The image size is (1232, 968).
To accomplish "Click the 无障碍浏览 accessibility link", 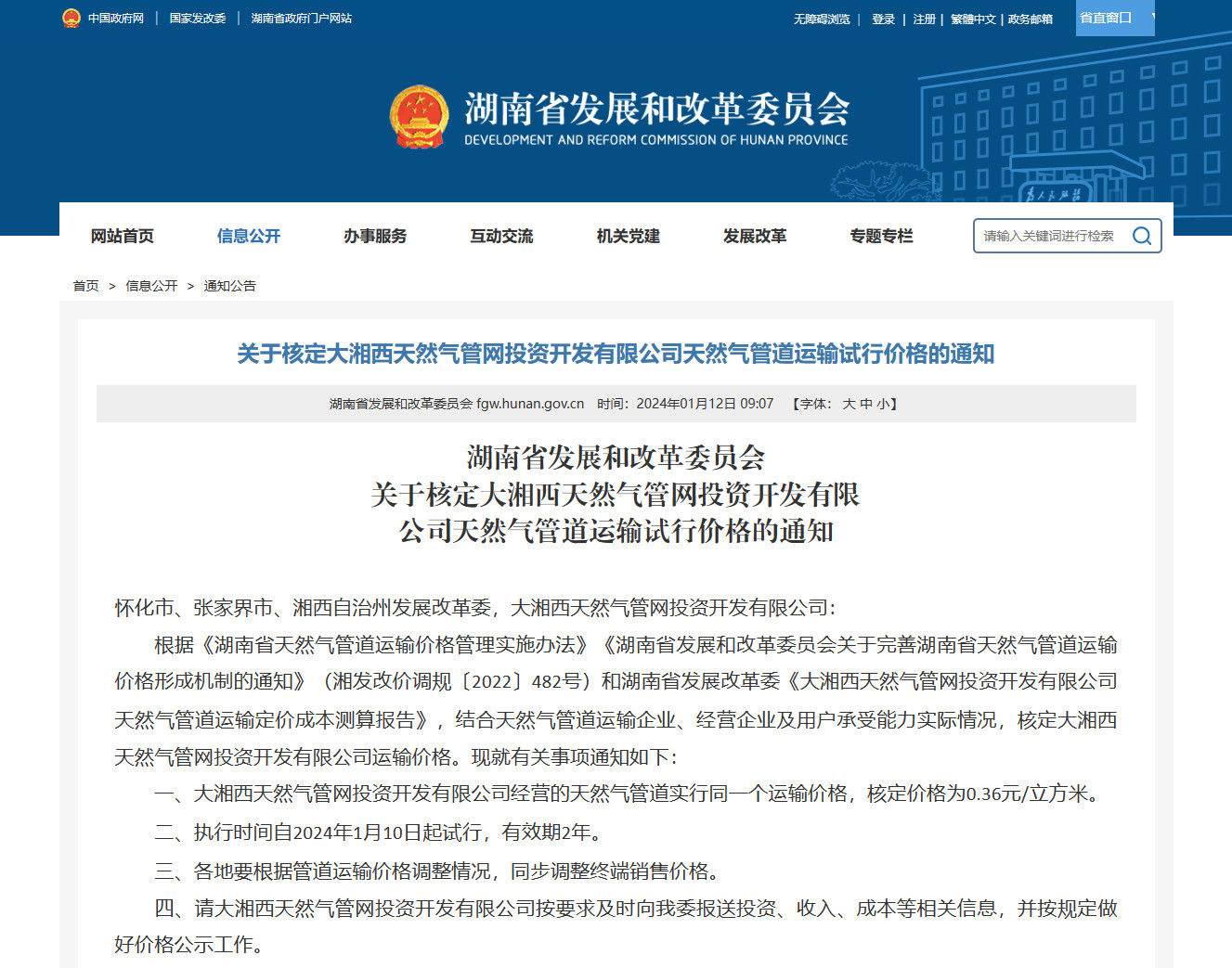I will (822, 19).
